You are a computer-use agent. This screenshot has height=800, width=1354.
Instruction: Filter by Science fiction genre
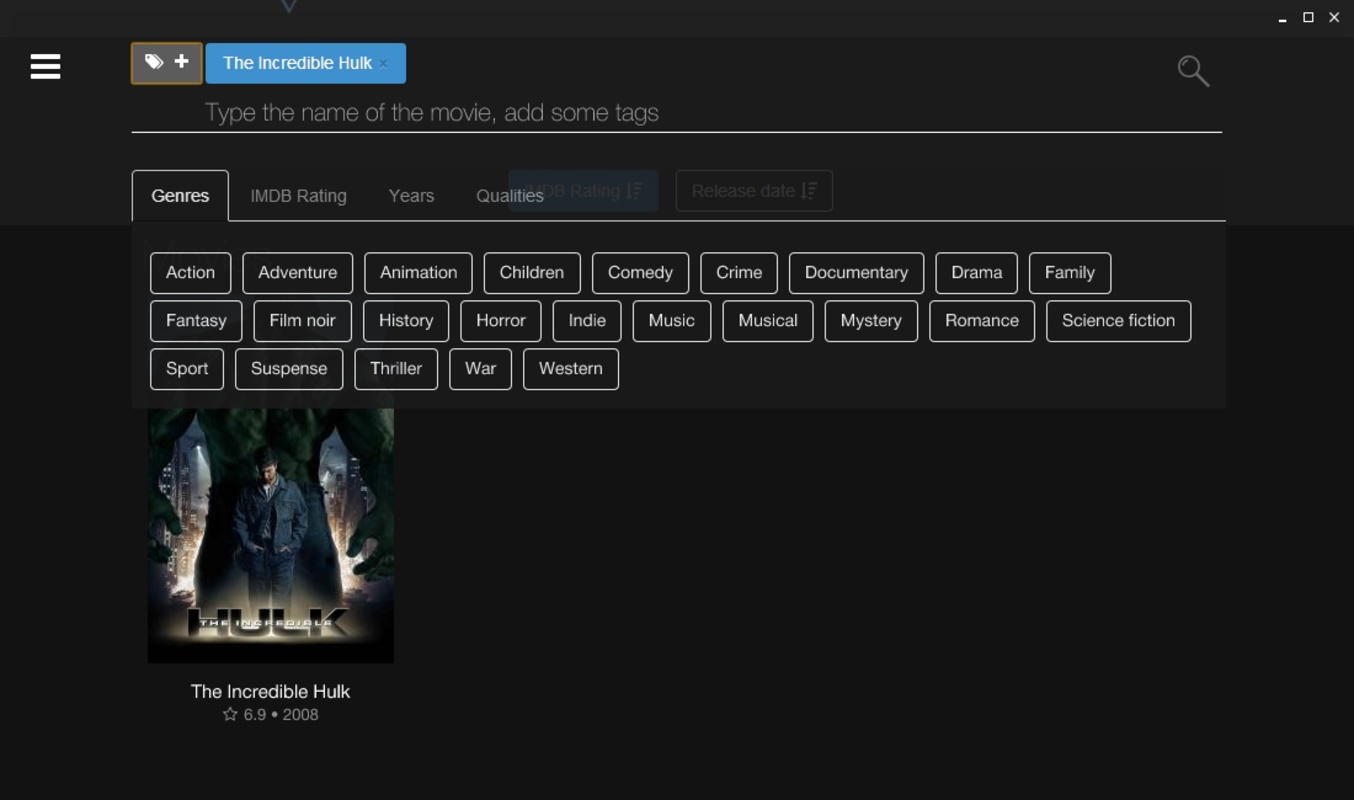point(1118,321)
